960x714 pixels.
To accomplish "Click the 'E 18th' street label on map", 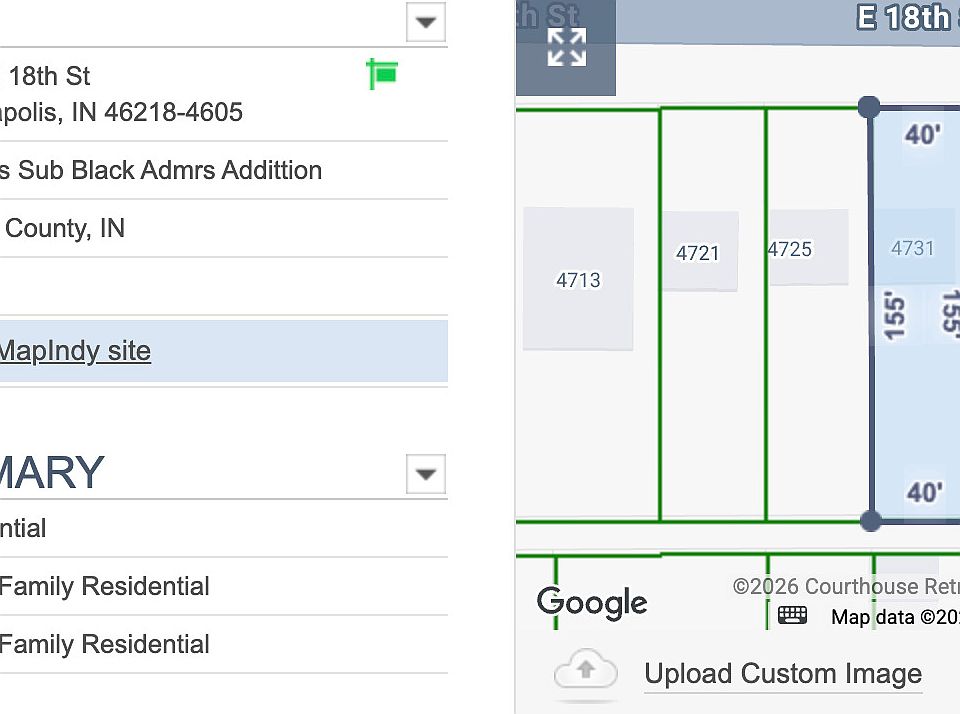I will pyautogui.click(x=904, y=17).
